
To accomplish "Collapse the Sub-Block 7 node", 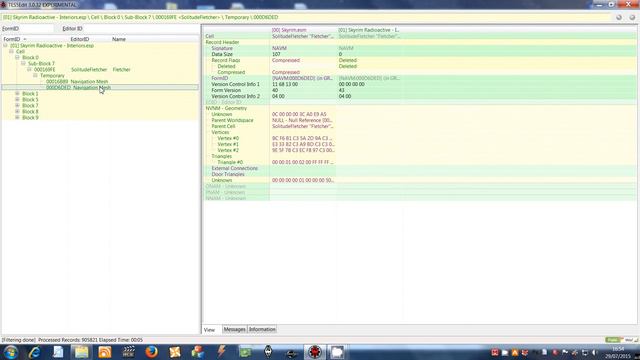I will [23, 64].
